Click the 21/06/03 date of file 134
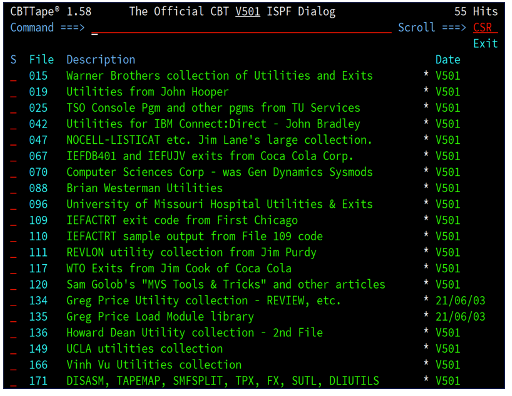Viewport: 512px width, 396px height. [x=460, y=300]
